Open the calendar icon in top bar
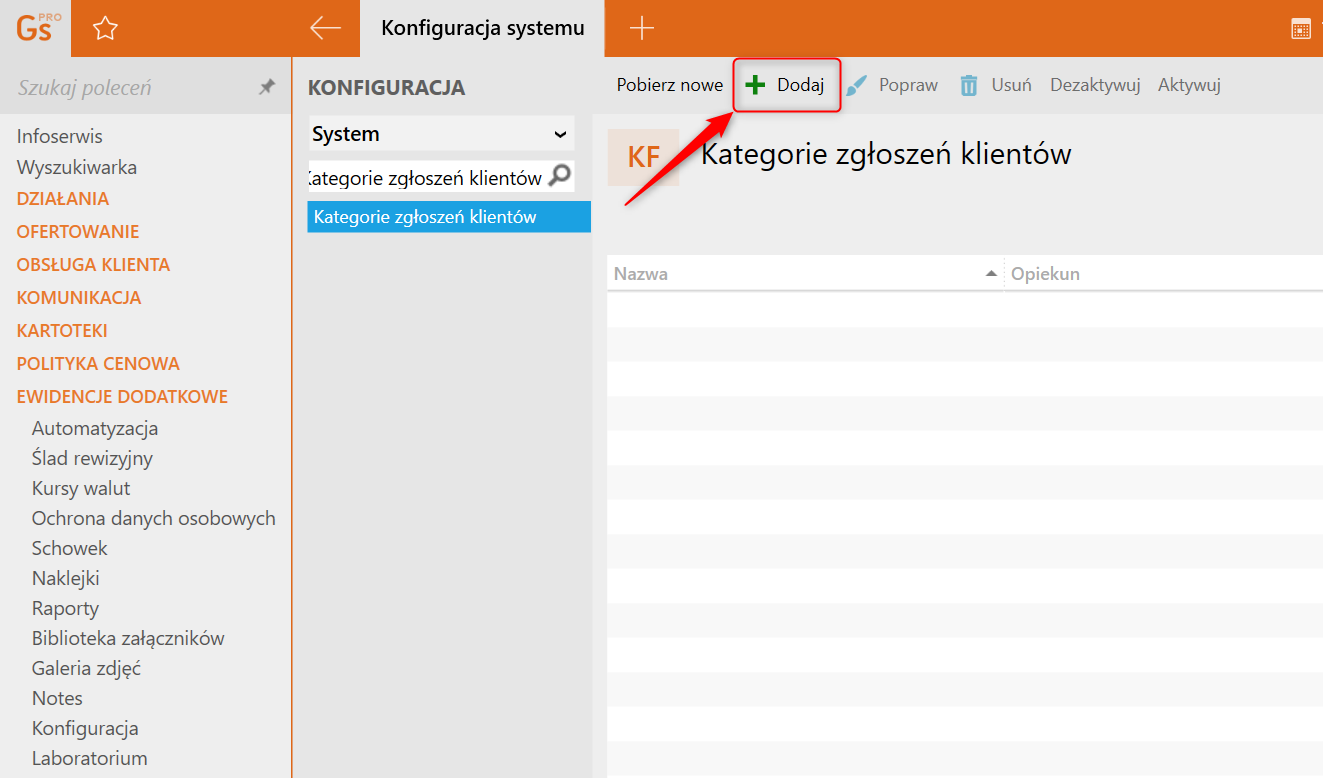The height and width of the screenshot is (778, 1323). click(1301, 29)
